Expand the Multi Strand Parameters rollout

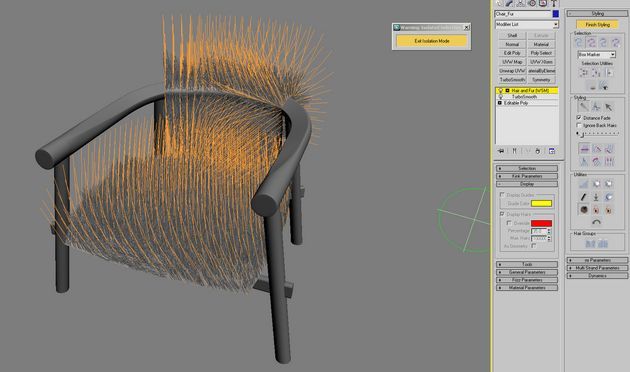(x=597, y=268)
